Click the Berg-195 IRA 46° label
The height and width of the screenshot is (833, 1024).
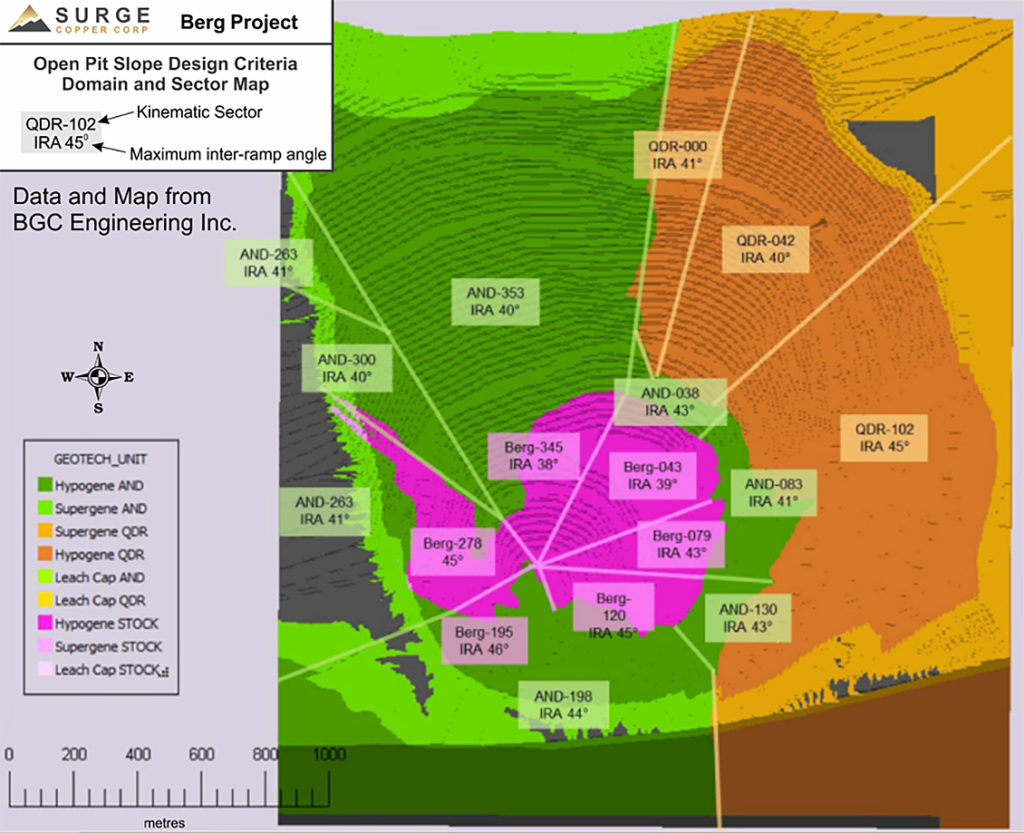484,640
